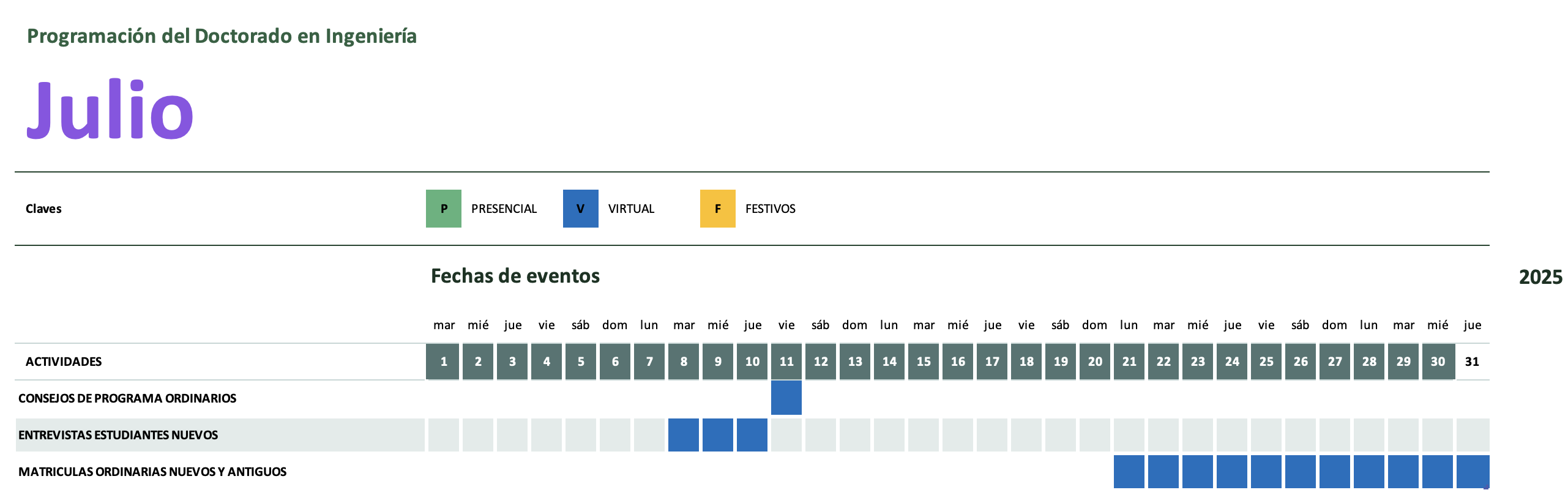
Task: Select the ACTIVIDADES header cell
Action: [64, 362]
